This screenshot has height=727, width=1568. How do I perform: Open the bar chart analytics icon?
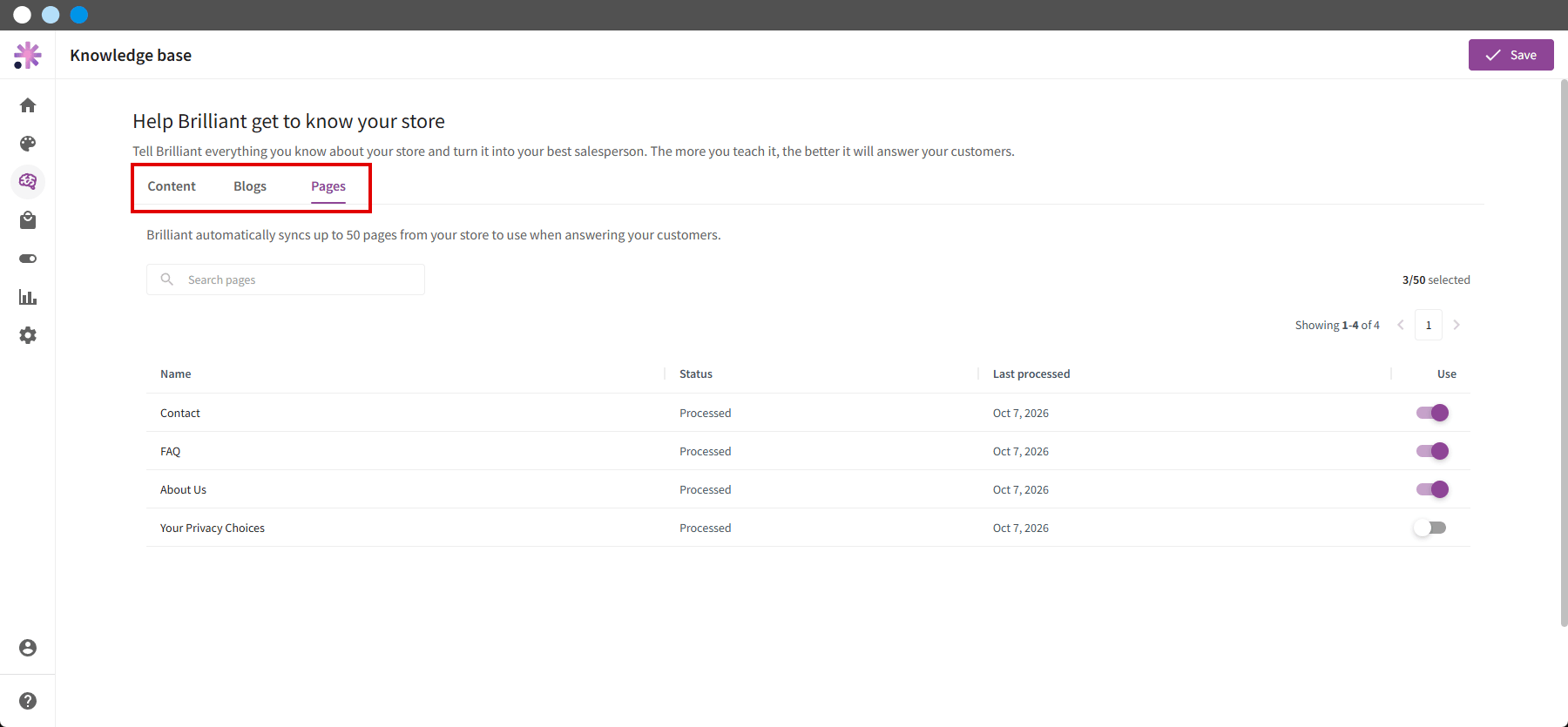coord(28,297)
